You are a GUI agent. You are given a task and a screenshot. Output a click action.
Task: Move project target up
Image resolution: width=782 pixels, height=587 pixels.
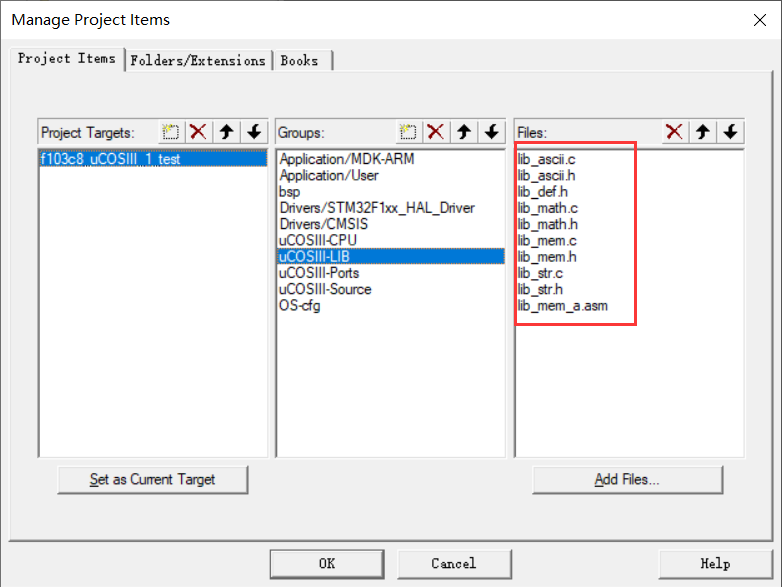226,132
